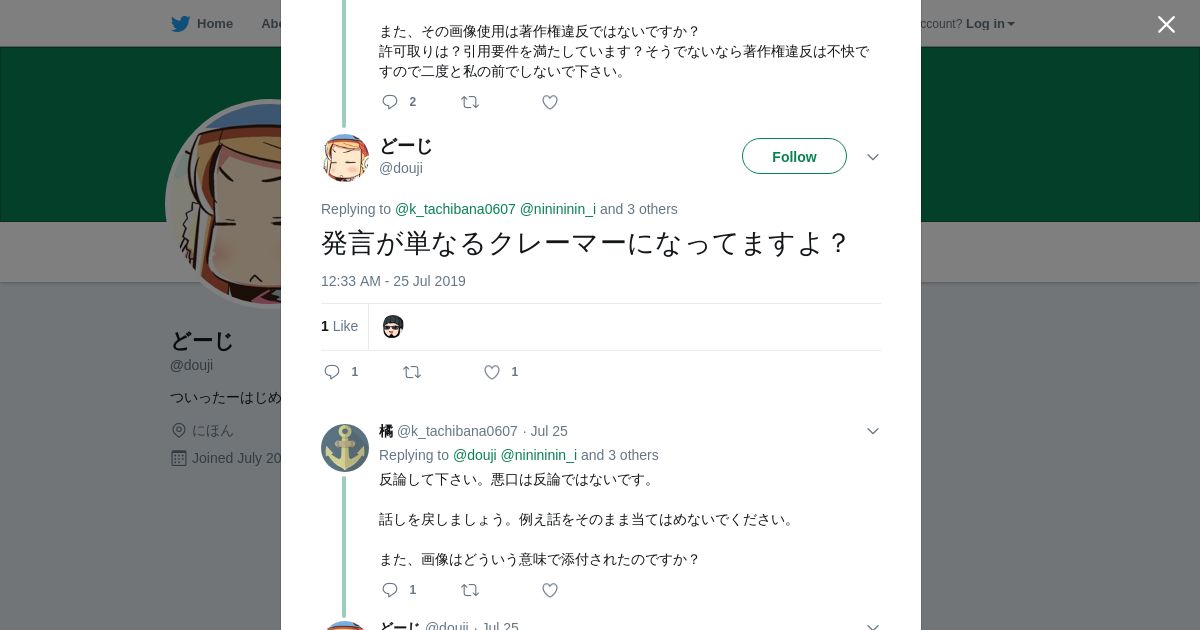Follow the douji account

[x=794, y=157]
